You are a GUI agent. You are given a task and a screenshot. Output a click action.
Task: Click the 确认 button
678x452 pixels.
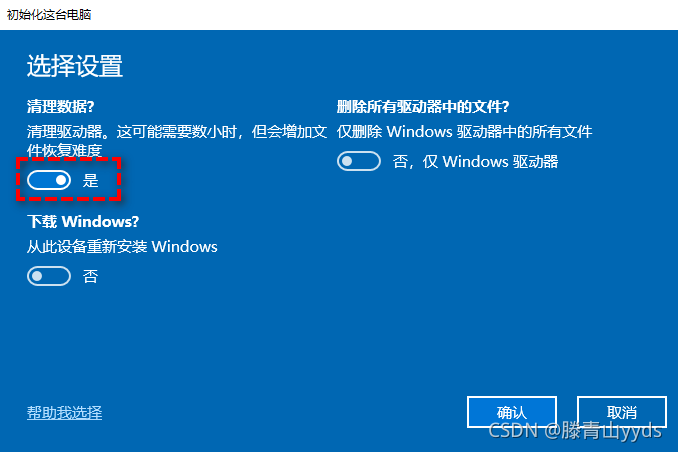point(512,412)
